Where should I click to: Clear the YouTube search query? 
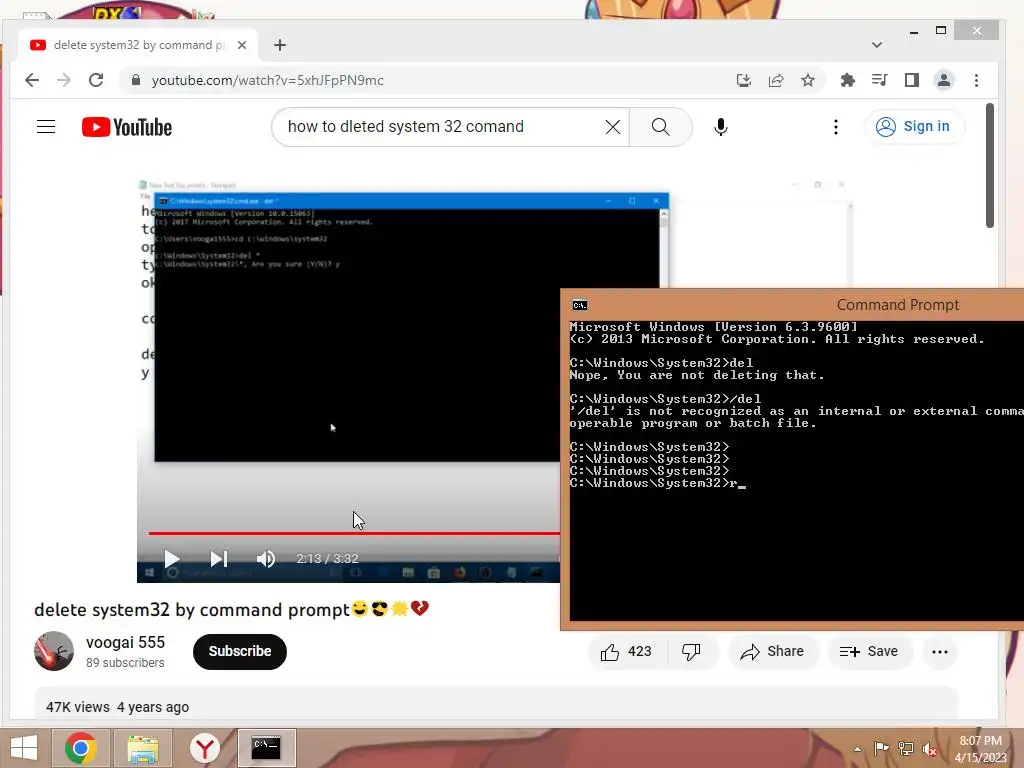pyautogui.click(x=613, y=127)
